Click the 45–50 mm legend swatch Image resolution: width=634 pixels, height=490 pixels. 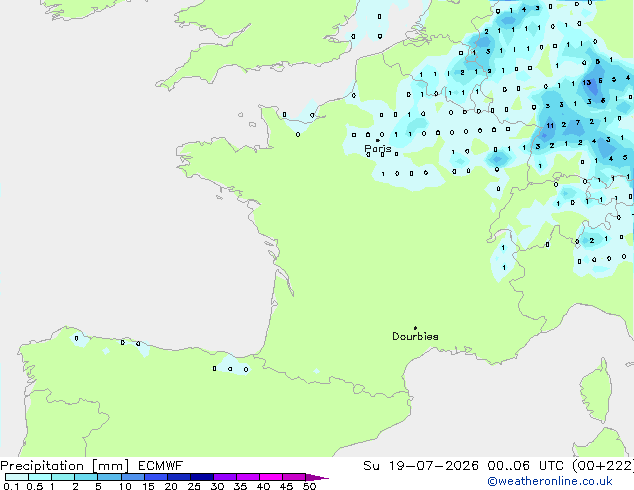tap(294, 477)
